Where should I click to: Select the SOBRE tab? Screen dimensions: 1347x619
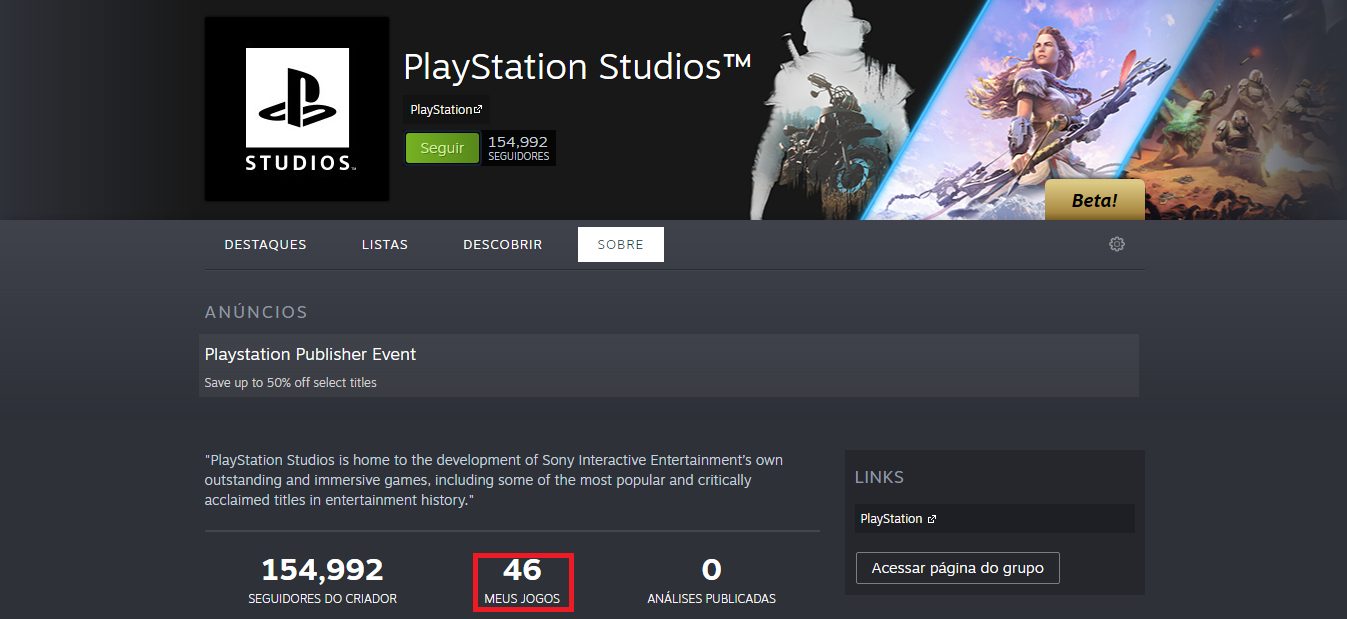(620, 243)
